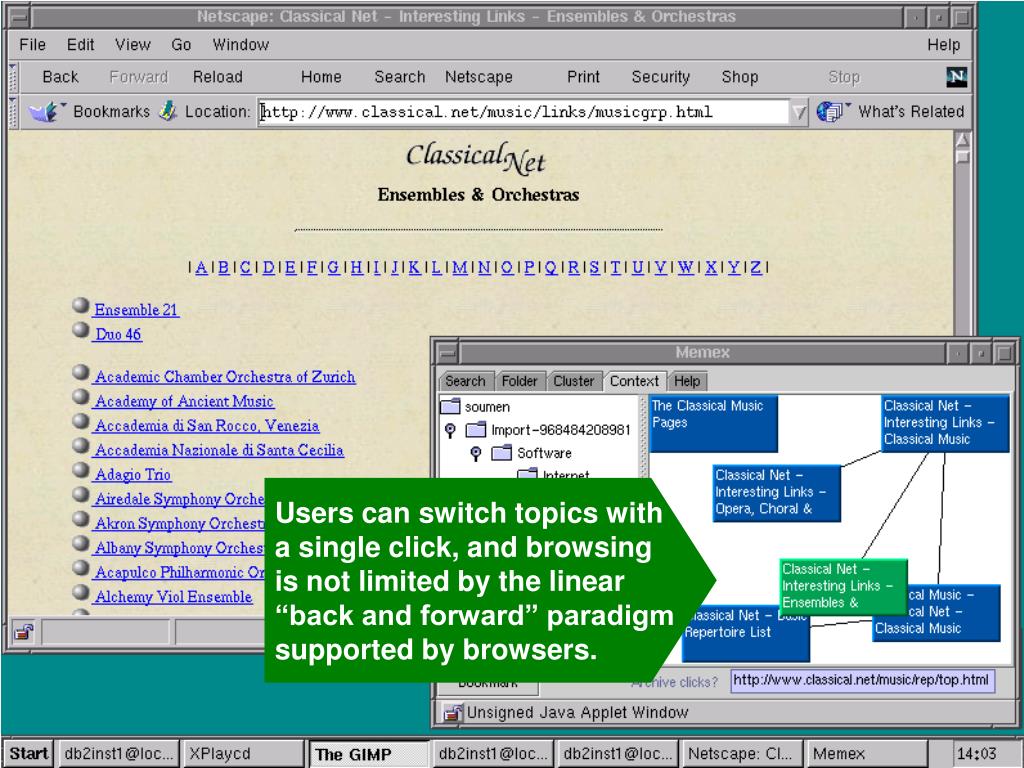This screenshot has height=768, width=1024.
Task: Click the What's Related icon
Action: pyautogui.click(x=830, y=112)
